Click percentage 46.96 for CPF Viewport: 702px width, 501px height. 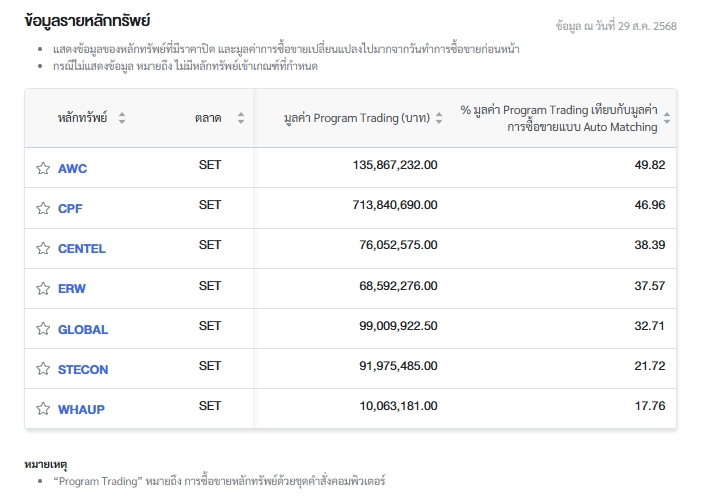(x=650, y=205)
